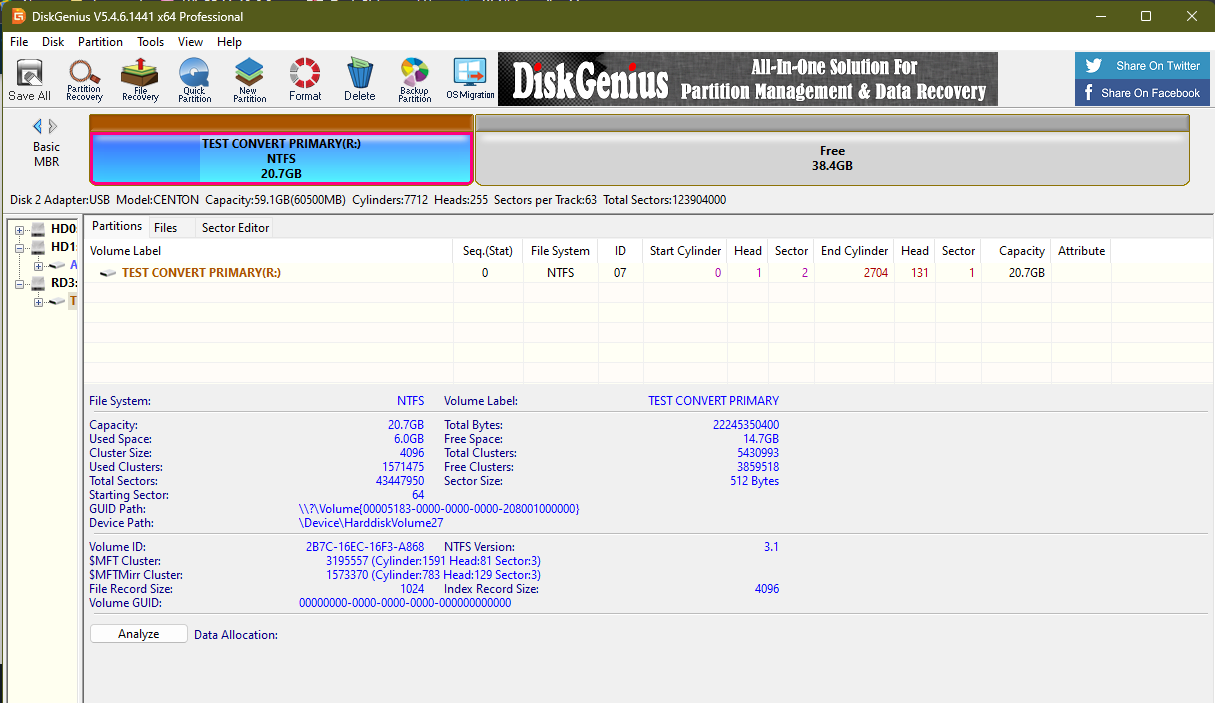The width and height of the screenshot is (1215, 703).
Task: Click the Start Cylinder column header
Action: point(685,251)
